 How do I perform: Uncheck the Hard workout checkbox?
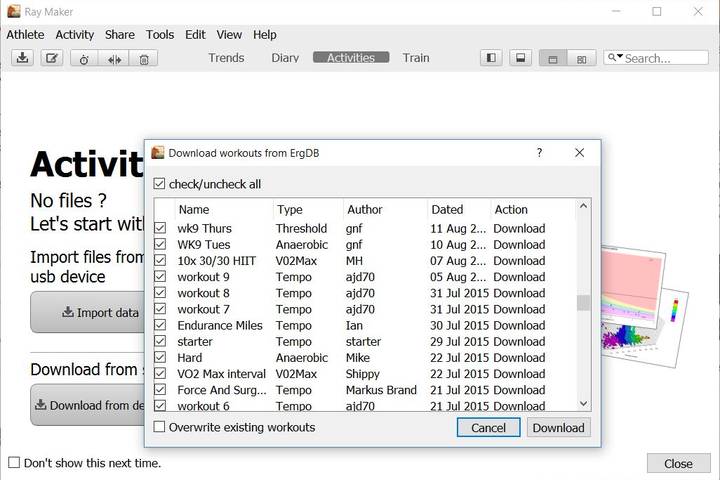coord(160,357)
